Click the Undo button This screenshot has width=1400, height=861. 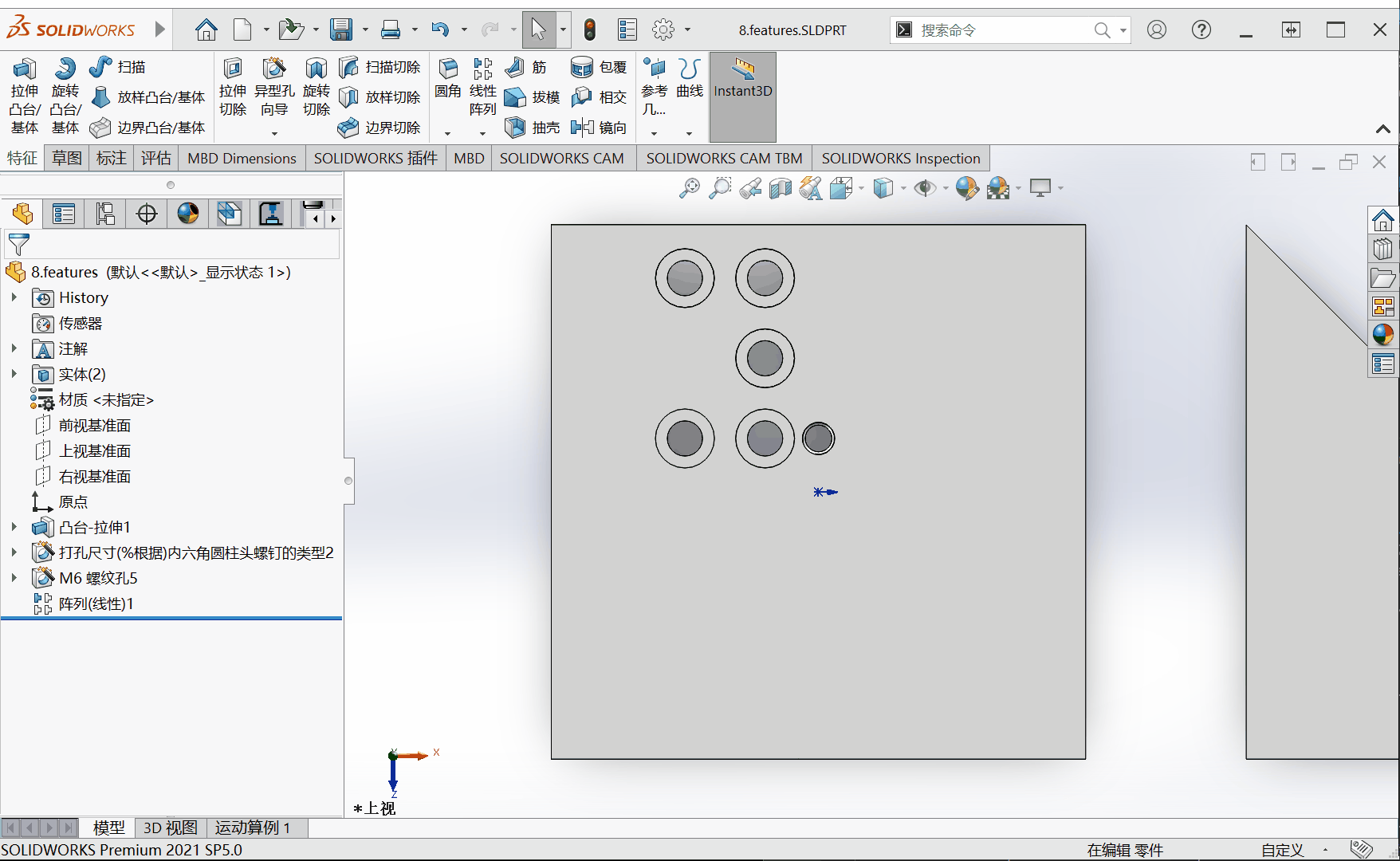[440, 30]
